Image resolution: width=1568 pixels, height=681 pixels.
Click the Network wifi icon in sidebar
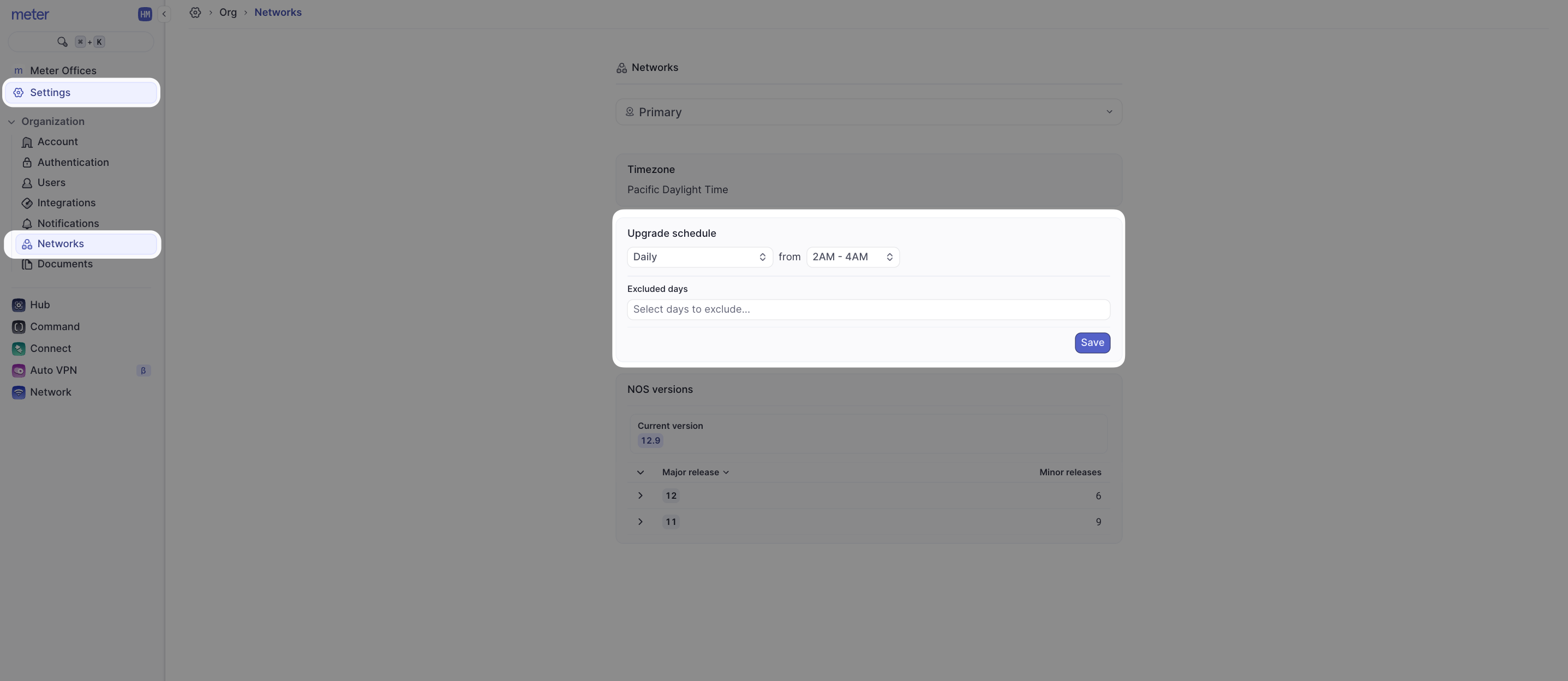point(18,392)
